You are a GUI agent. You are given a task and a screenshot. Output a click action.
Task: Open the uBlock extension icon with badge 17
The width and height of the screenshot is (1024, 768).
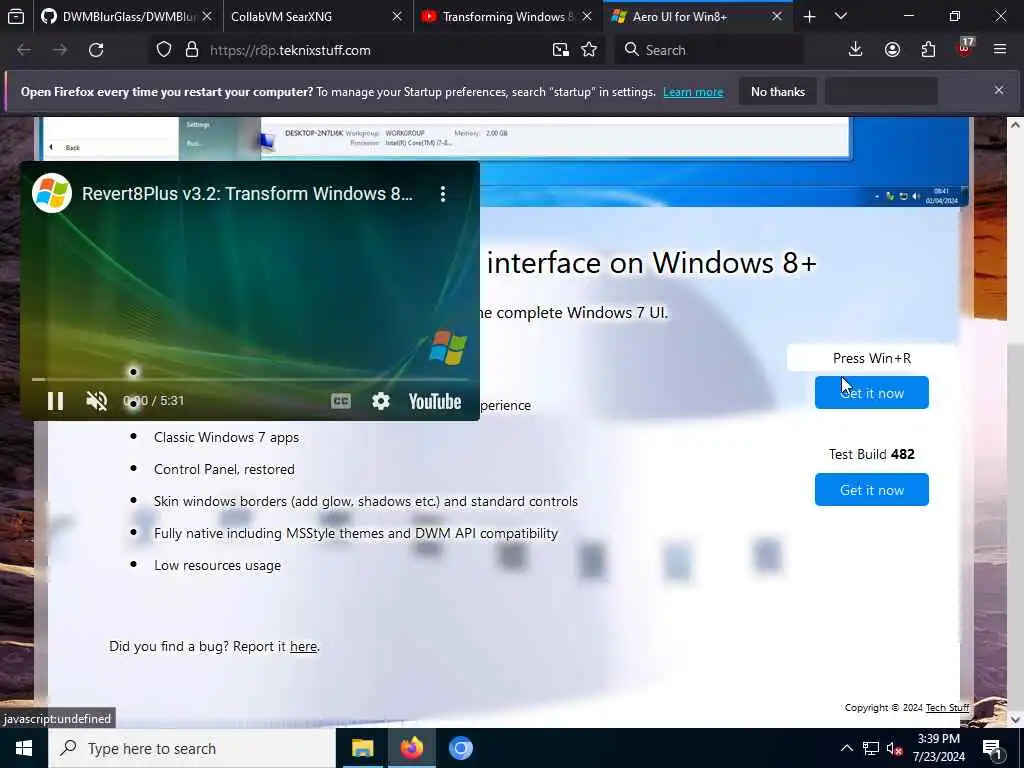click(x=965, y=50)
